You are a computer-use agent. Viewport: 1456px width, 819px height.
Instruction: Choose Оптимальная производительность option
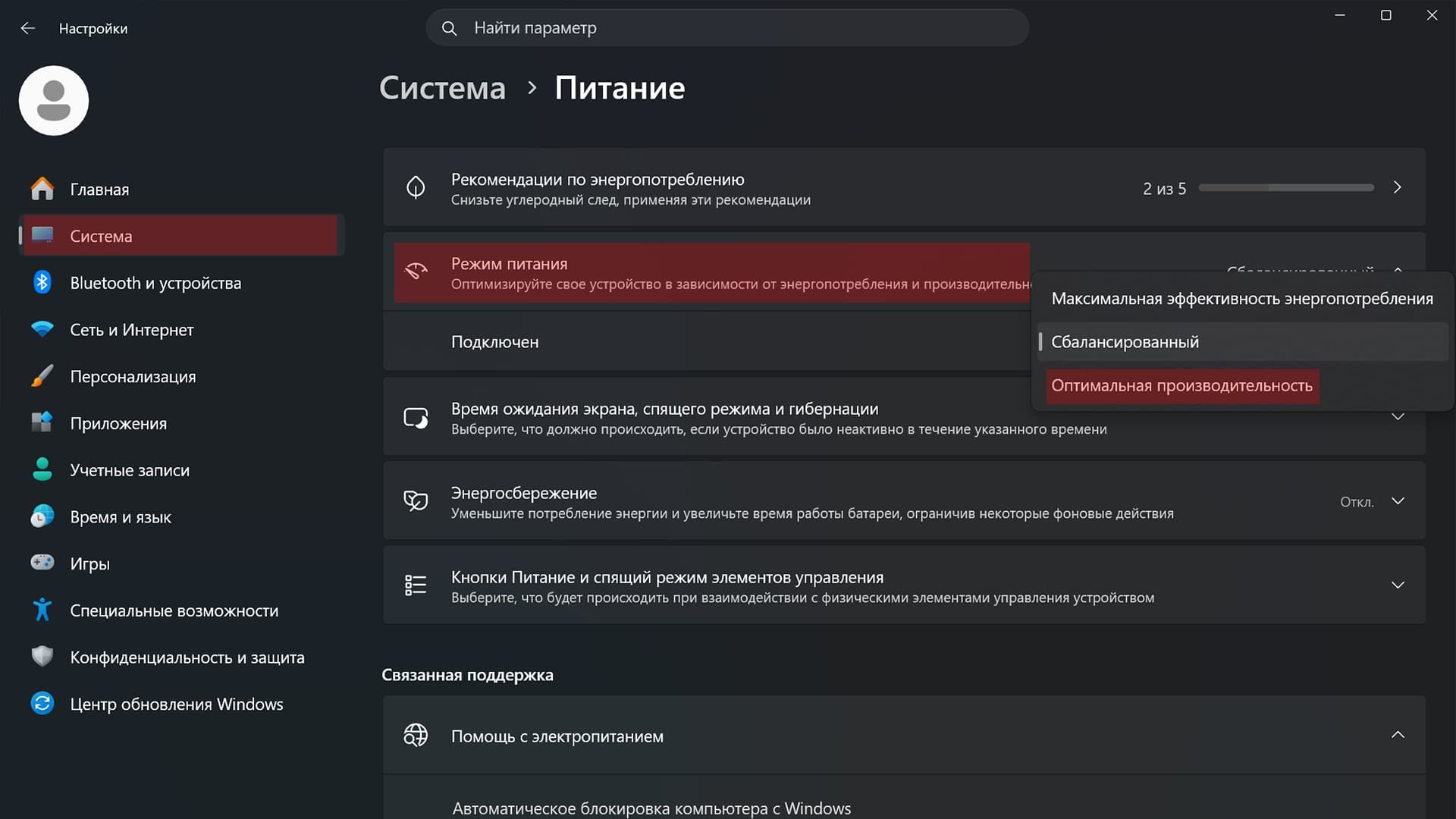click(1242, 385)
